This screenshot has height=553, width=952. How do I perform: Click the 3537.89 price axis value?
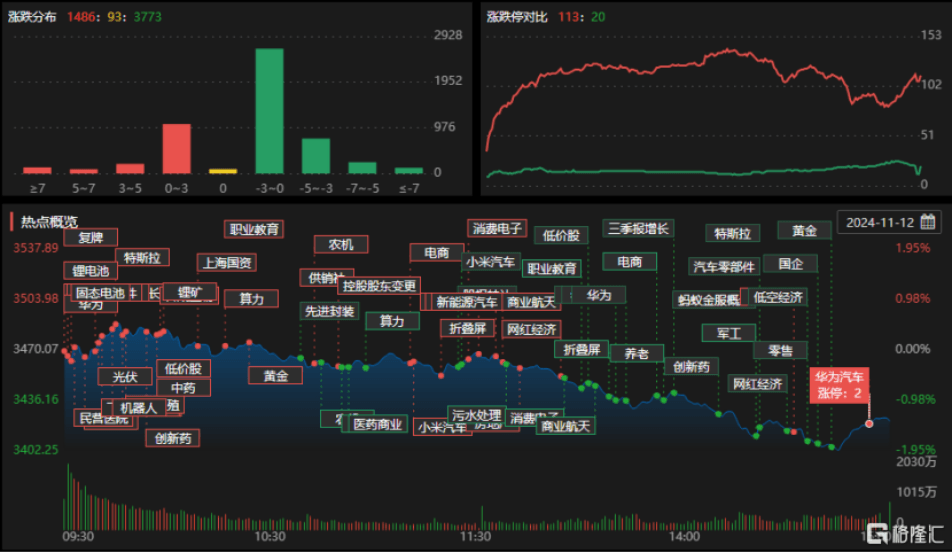(36, 248)
